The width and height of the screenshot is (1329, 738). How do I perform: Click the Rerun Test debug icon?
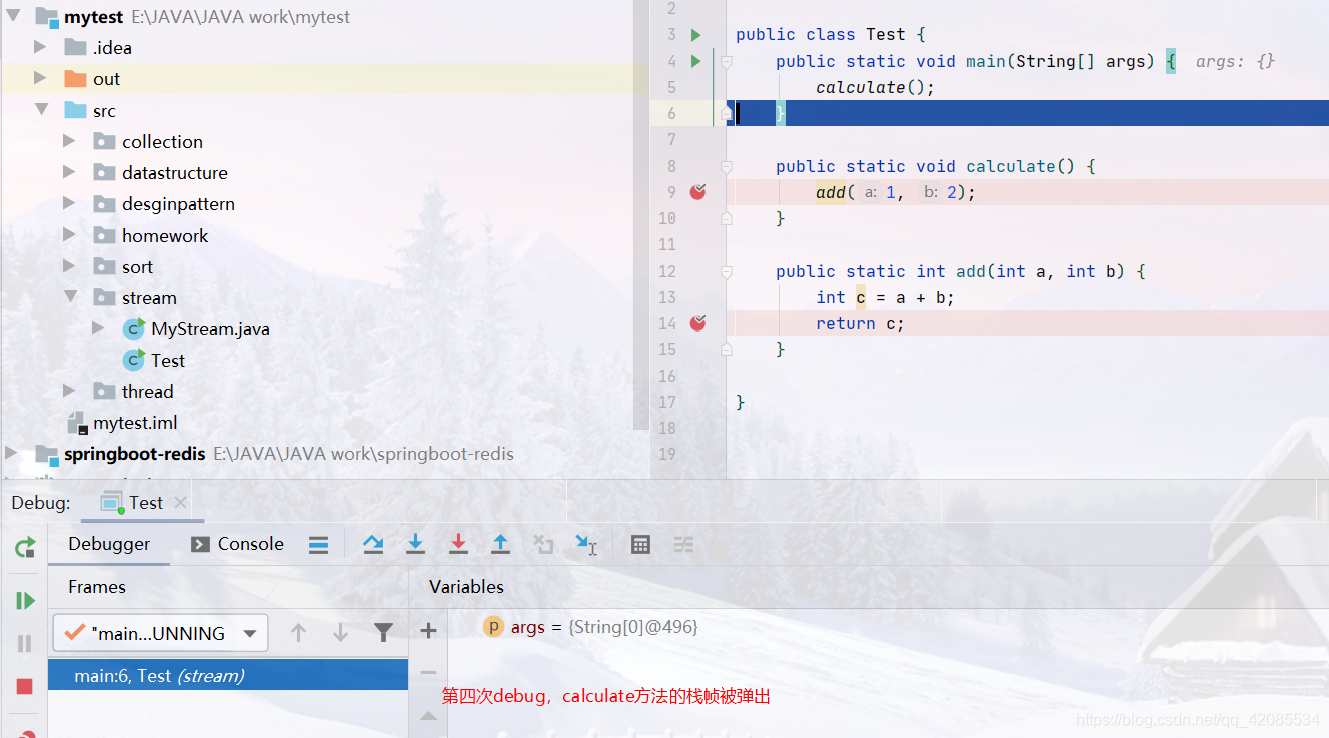25,546
